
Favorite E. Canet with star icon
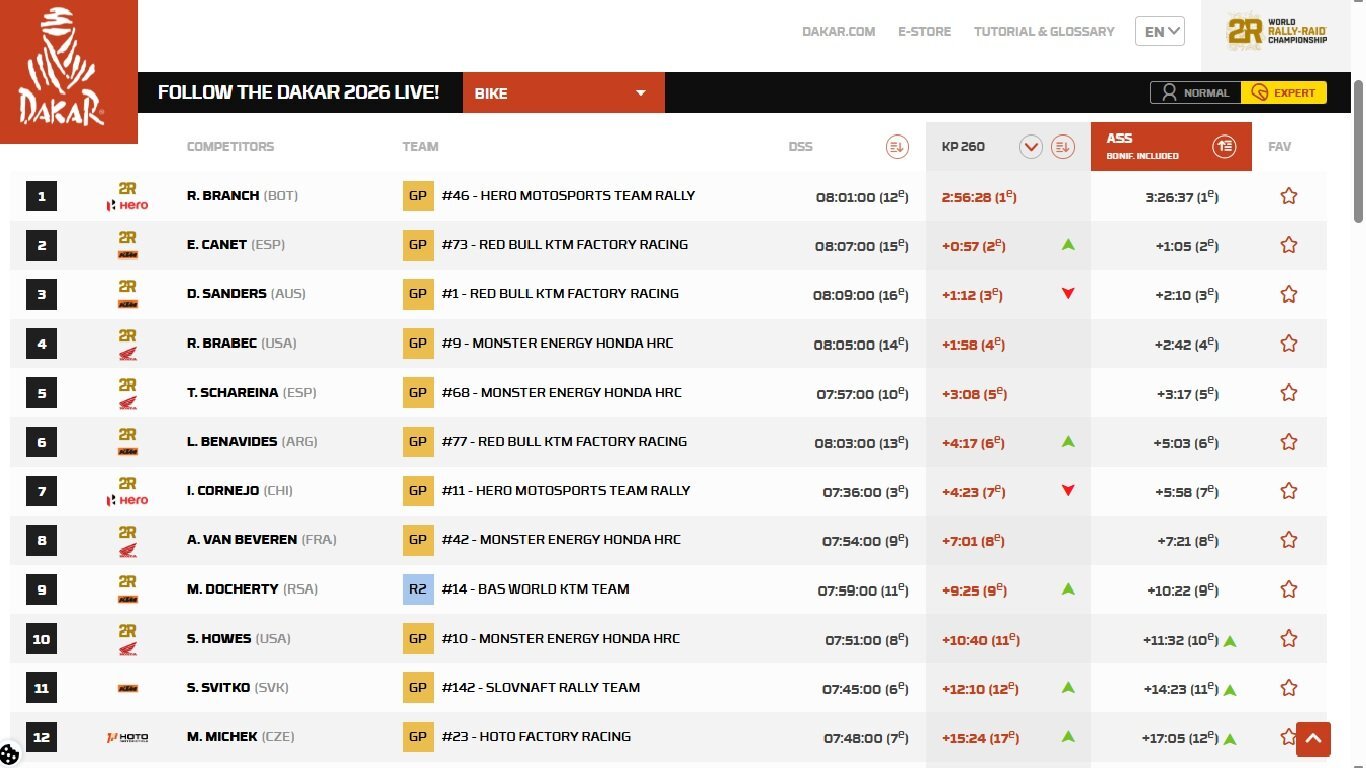click(1289, 245)
